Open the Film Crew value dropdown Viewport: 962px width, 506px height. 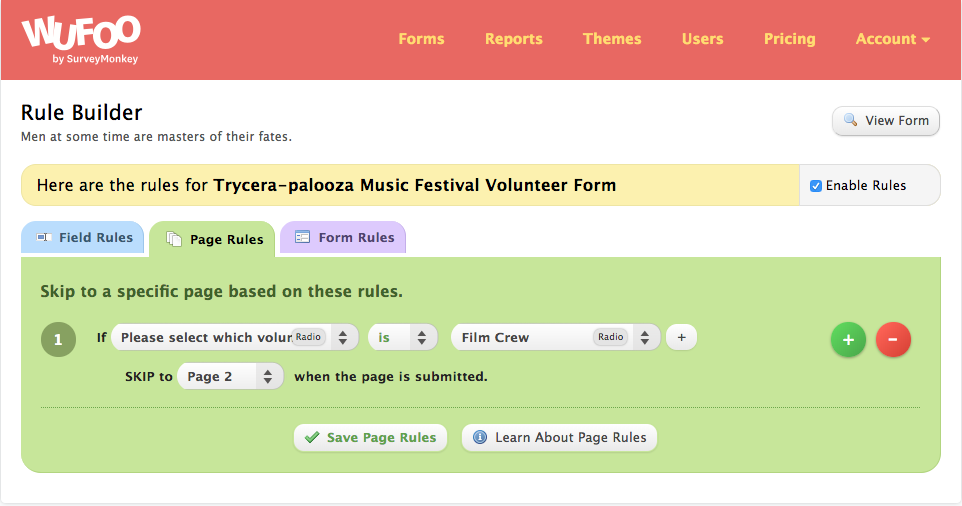(556, 337)
